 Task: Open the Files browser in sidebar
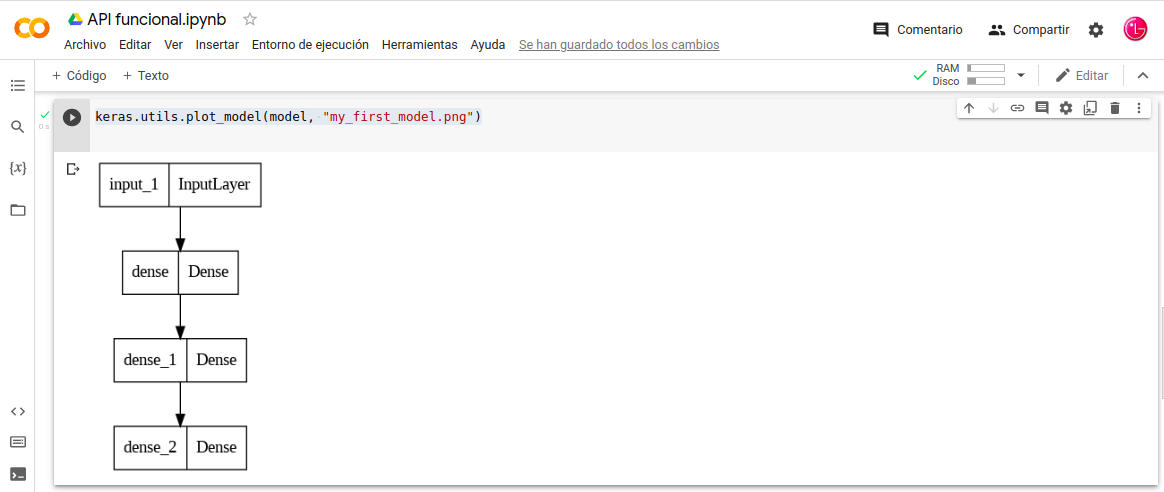(x=17, y=210)
